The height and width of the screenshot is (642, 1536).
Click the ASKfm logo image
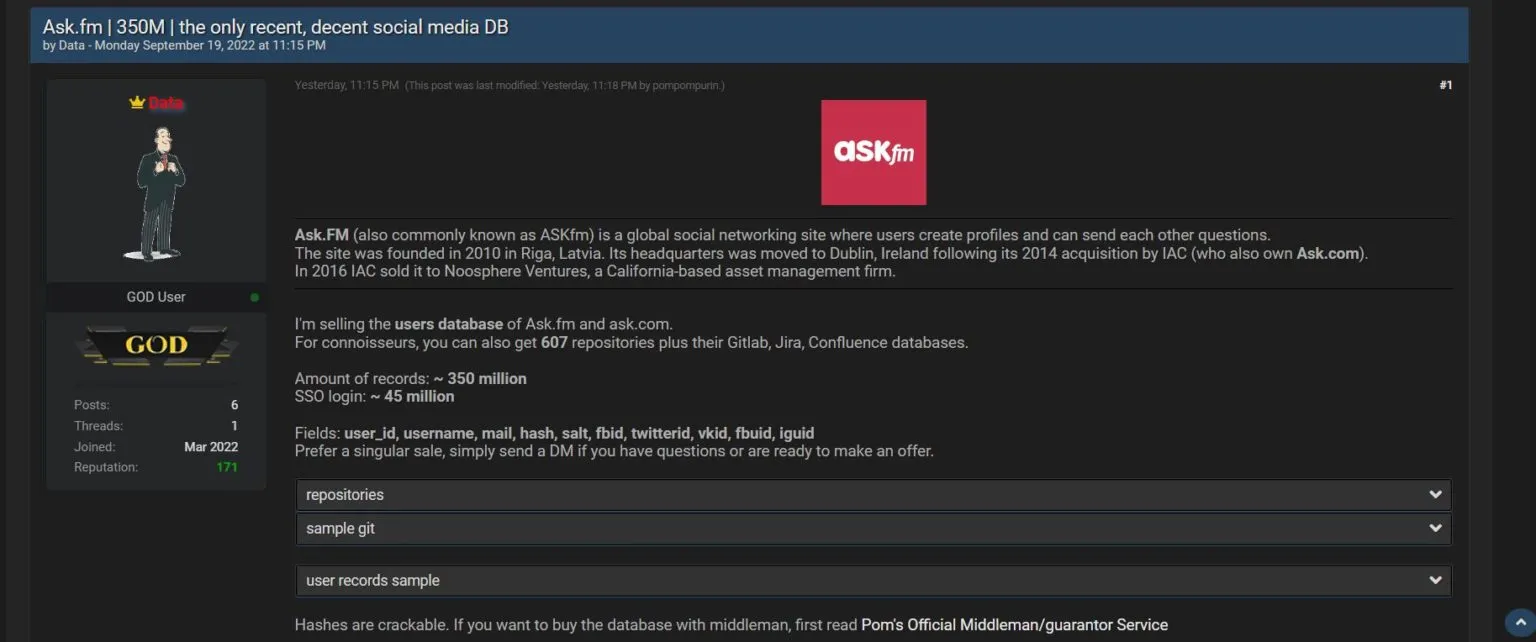point(873,152)
